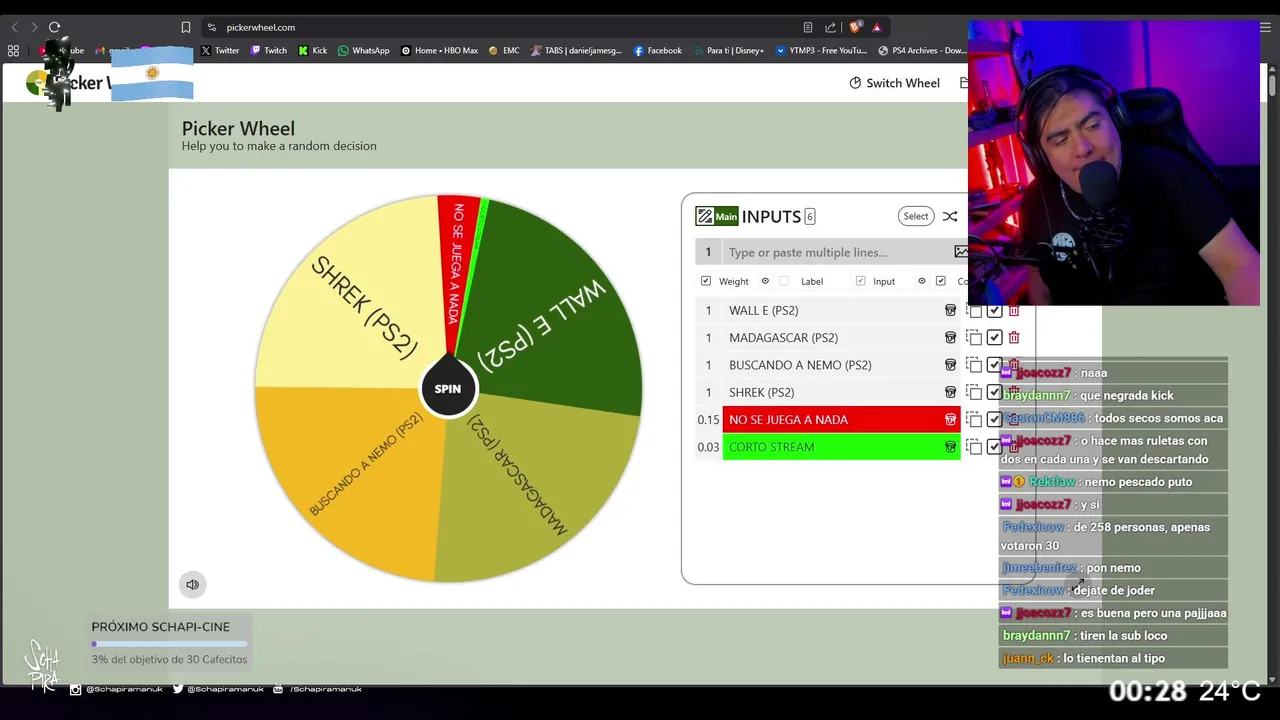Mute the wheel sound with the speaker icon

(192, 585)
